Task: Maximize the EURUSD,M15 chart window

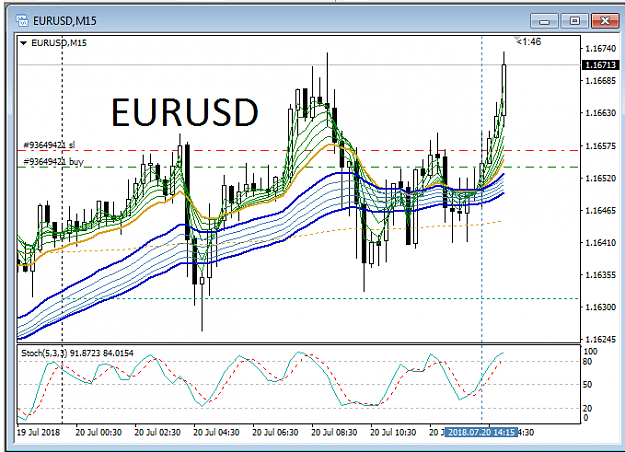Action: click(x=574, y=21)
